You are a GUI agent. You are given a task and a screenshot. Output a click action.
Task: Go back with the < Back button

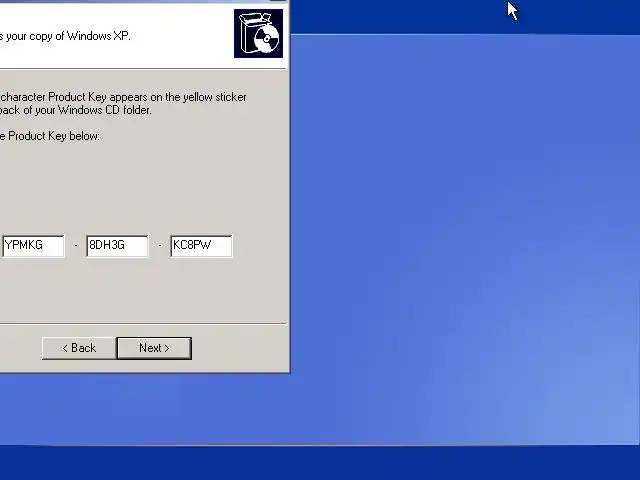point(79,348)
